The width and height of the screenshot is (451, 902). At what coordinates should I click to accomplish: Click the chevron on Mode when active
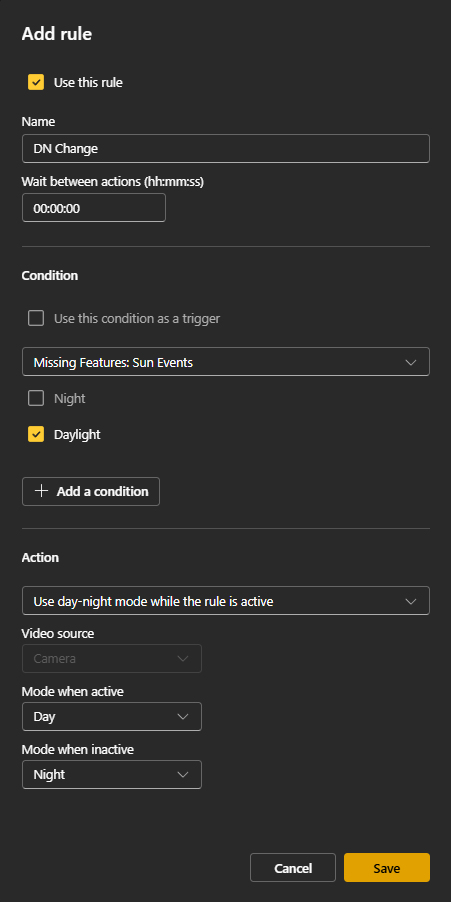(183, 717)
